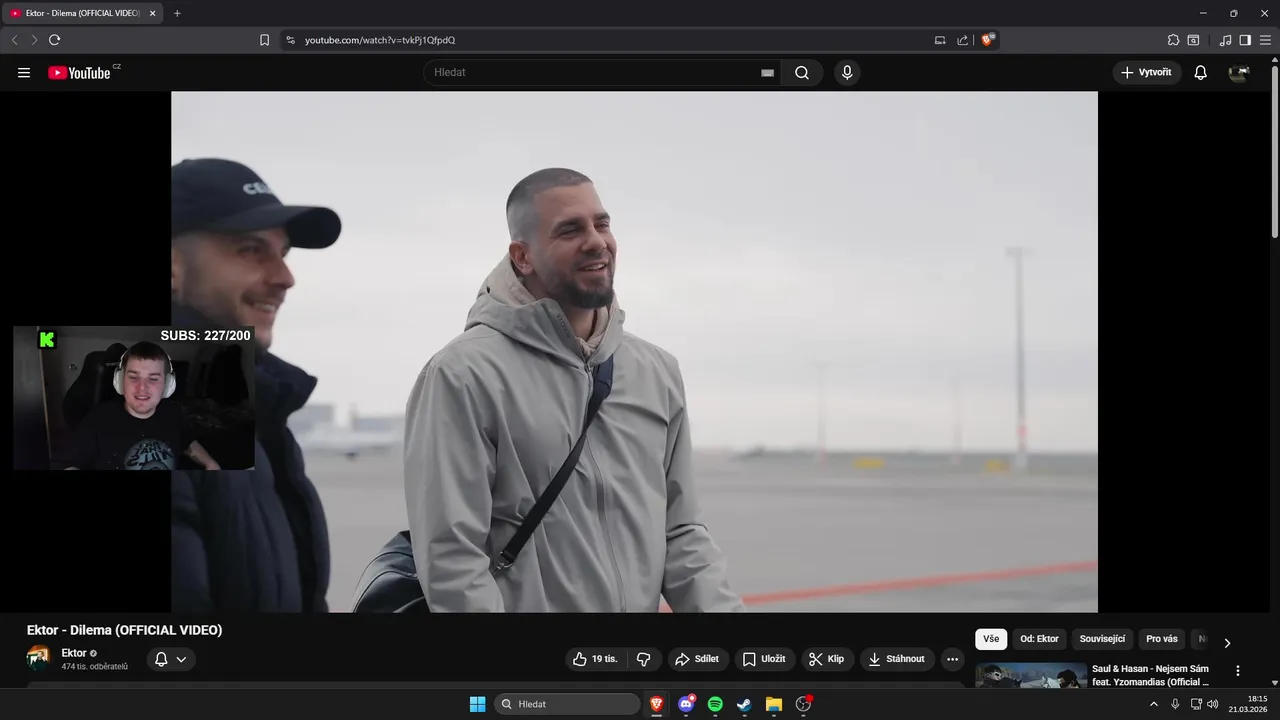This screenshot has height=720, width=1280.
Task: Open YouTube notifications bell
Action: coord(1201,72)
